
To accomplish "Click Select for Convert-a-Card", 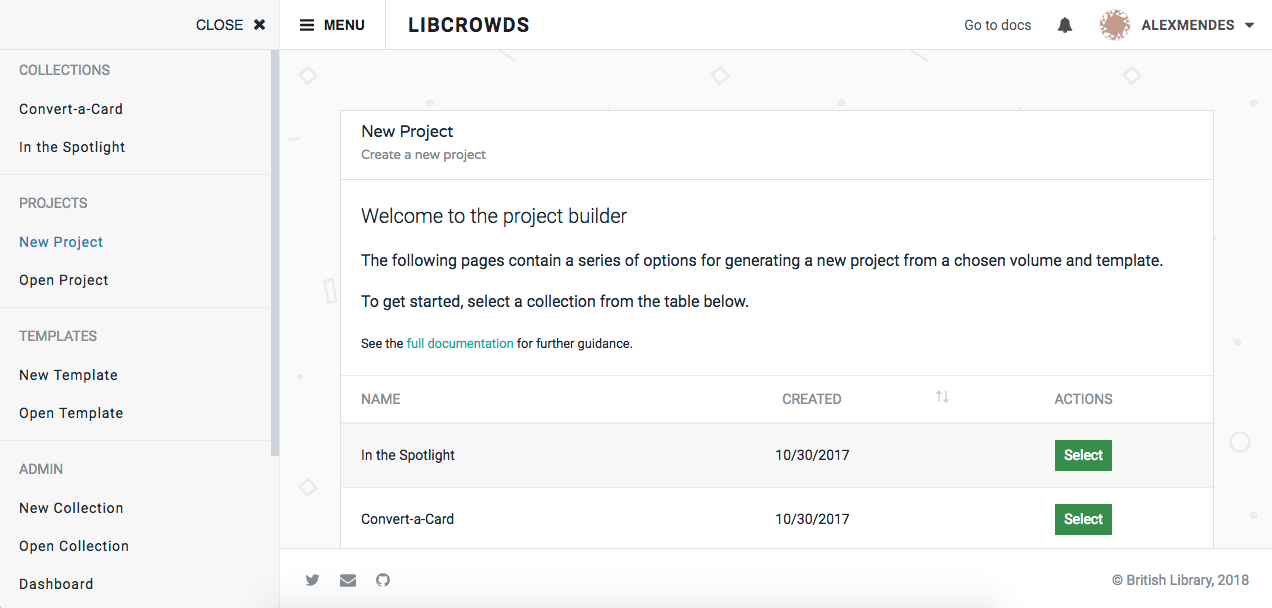I will pyautogui.click(x=1083, y=519).
